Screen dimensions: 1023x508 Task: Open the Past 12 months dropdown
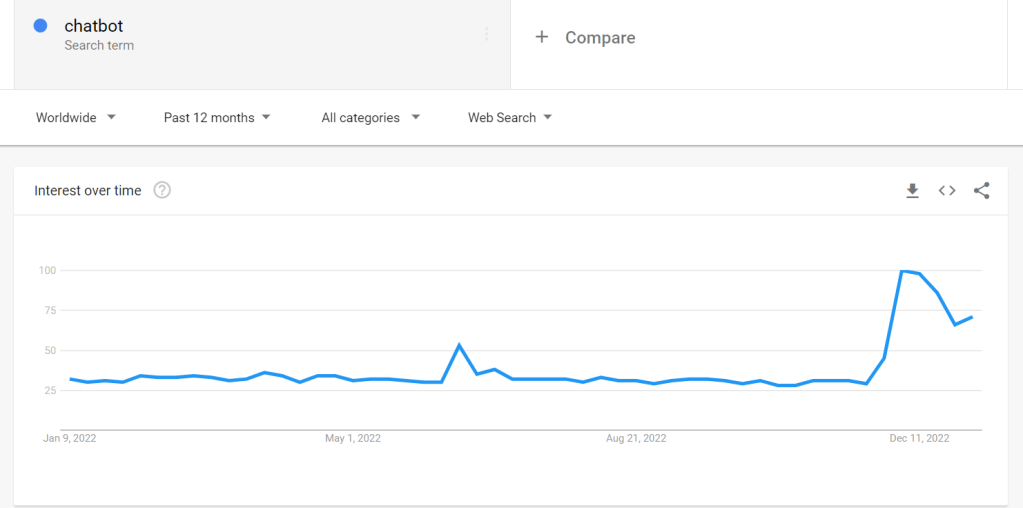coord(217,118)
